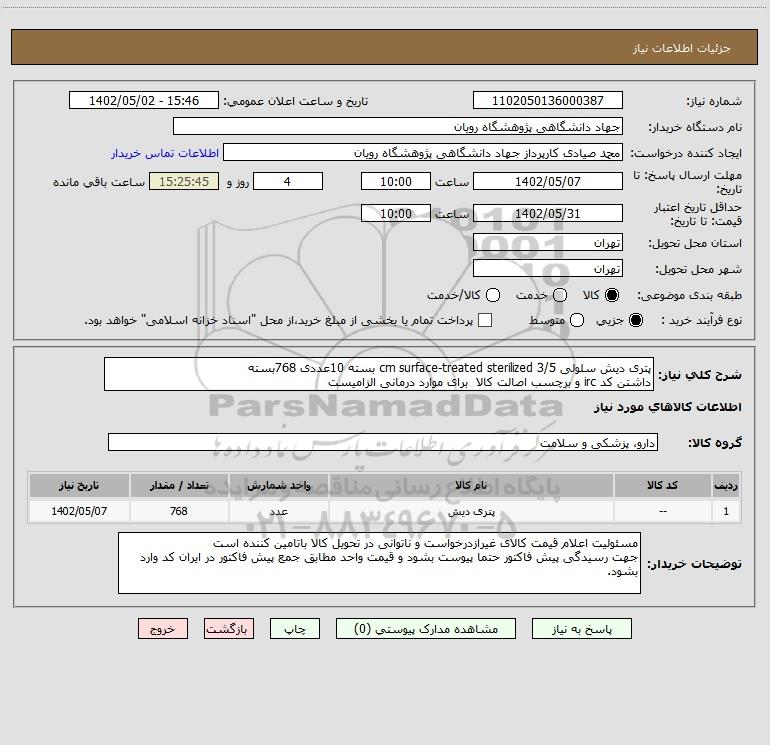Click the اطلاعات کالاهای مورد نیاز heading
This screenshot has height=745, width=770.
(668, 407)
